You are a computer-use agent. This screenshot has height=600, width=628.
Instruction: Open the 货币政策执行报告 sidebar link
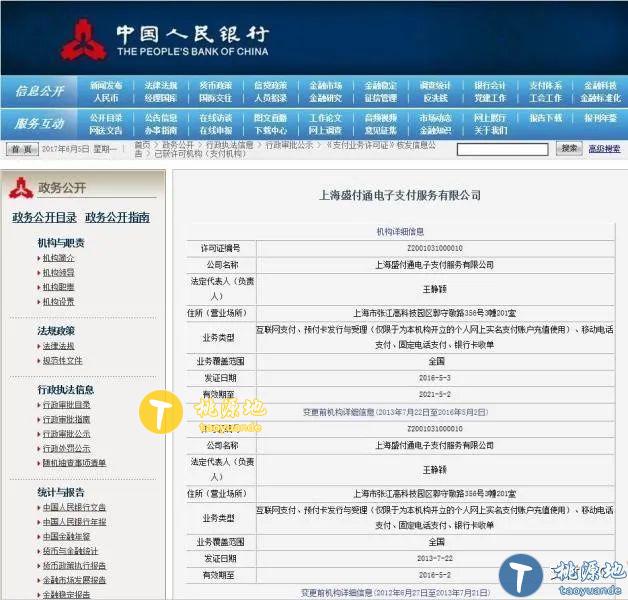point(74,566)
